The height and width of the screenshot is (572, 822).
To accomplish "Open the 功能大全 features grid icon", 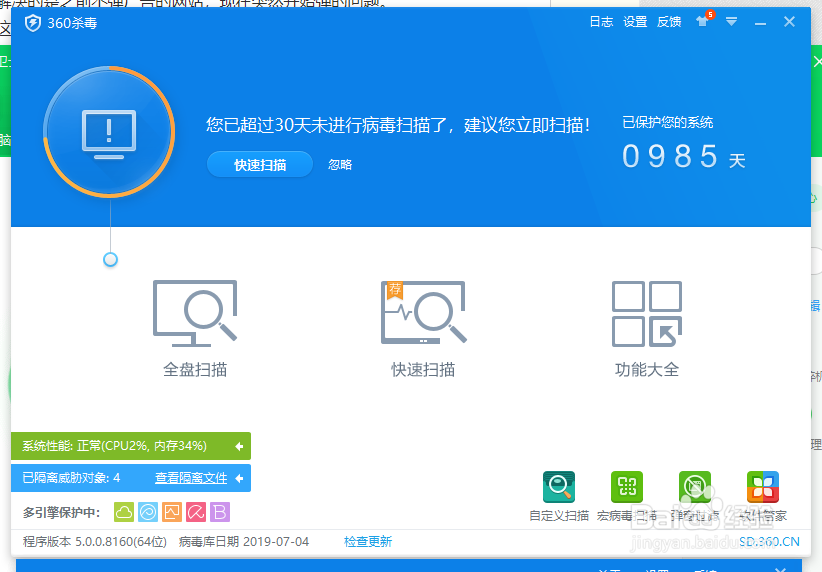I will click(x=647, y=314).
